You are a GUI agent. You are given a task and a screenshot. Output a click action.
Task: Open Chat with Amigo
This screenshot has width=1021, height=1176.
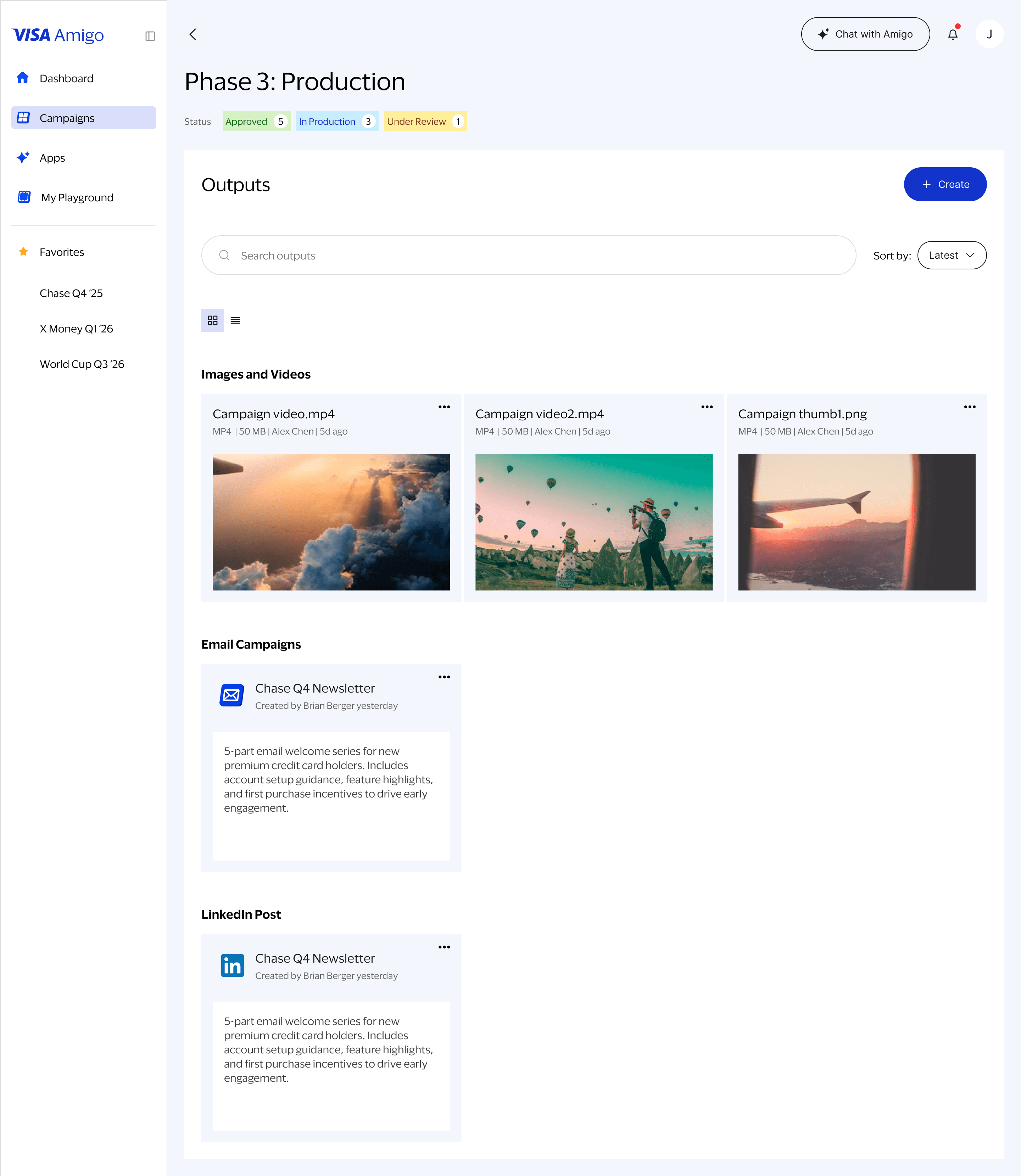tap(865, 34)
